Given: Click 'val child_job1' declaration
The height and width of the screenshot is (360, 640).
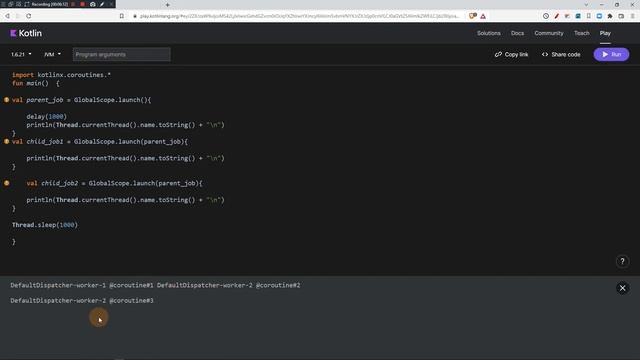Looking at the screenshot, I should click(x=38, y=141).
